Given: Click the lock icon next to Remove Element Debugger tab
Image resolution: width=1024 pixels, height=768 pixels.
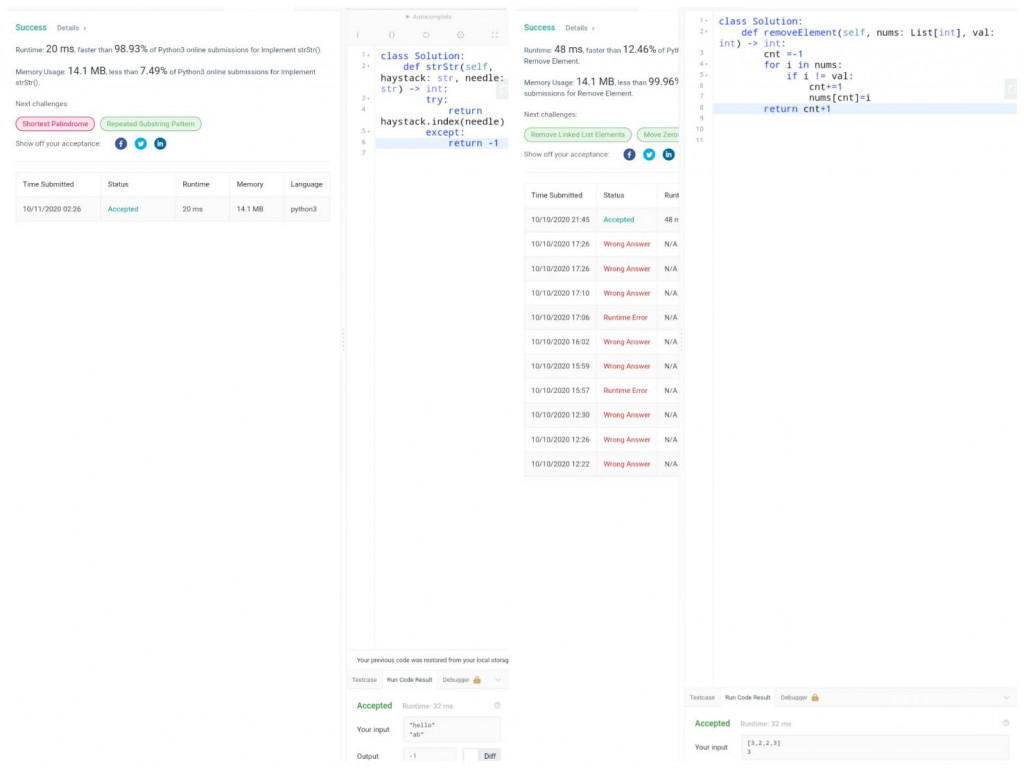Looking at the screenshot, I should click(x=815, y=697).
